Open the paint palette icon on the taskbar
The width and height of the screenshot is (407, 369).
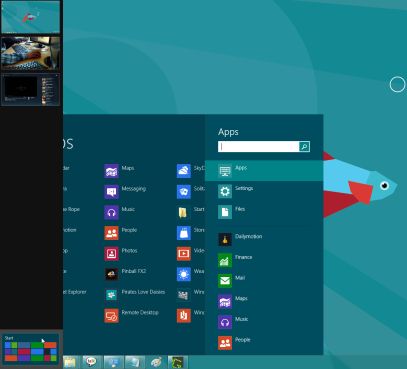(x=156, y=362)
